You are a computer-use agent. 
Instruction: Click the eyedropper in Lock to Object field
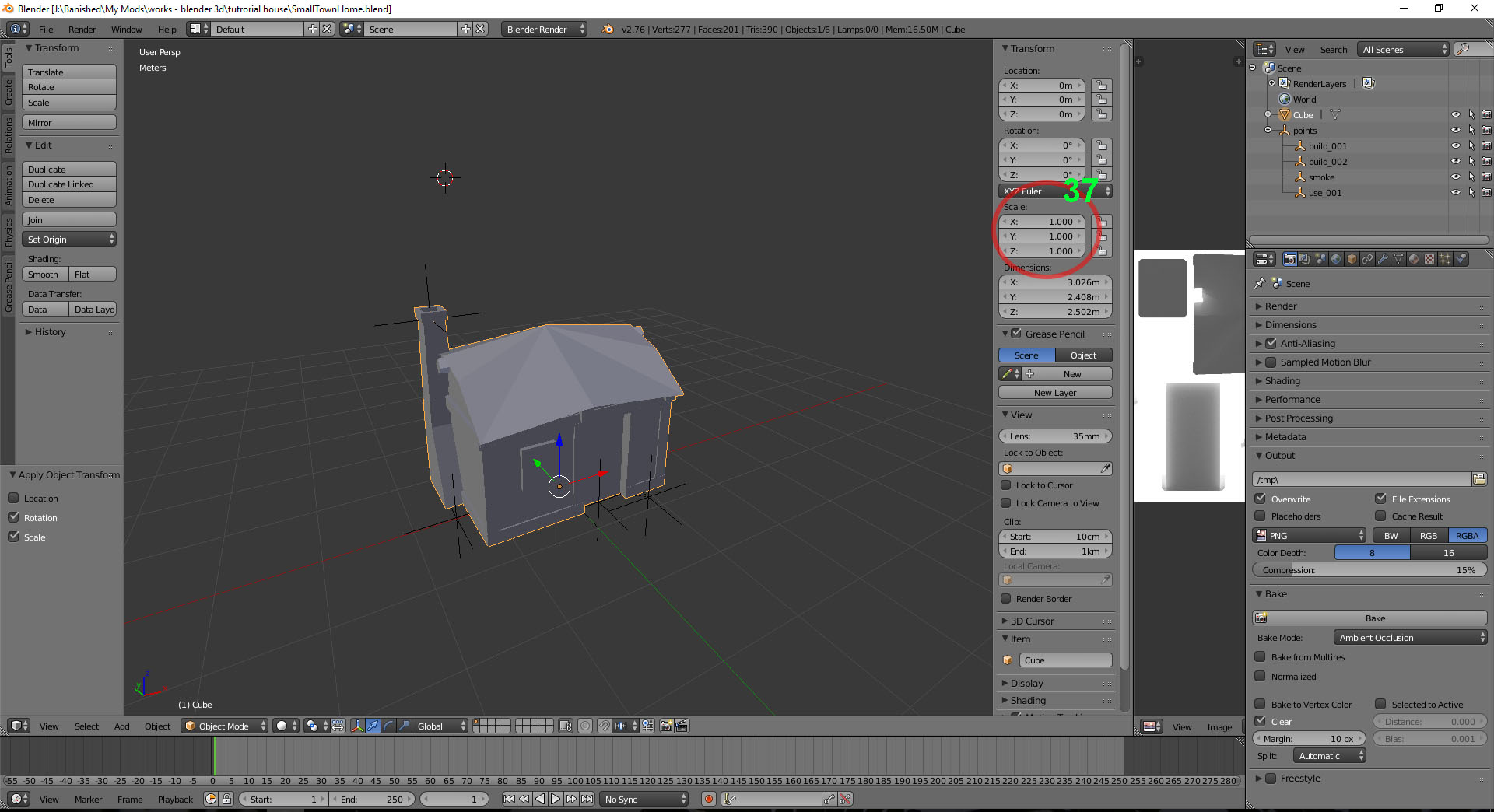1105,468
